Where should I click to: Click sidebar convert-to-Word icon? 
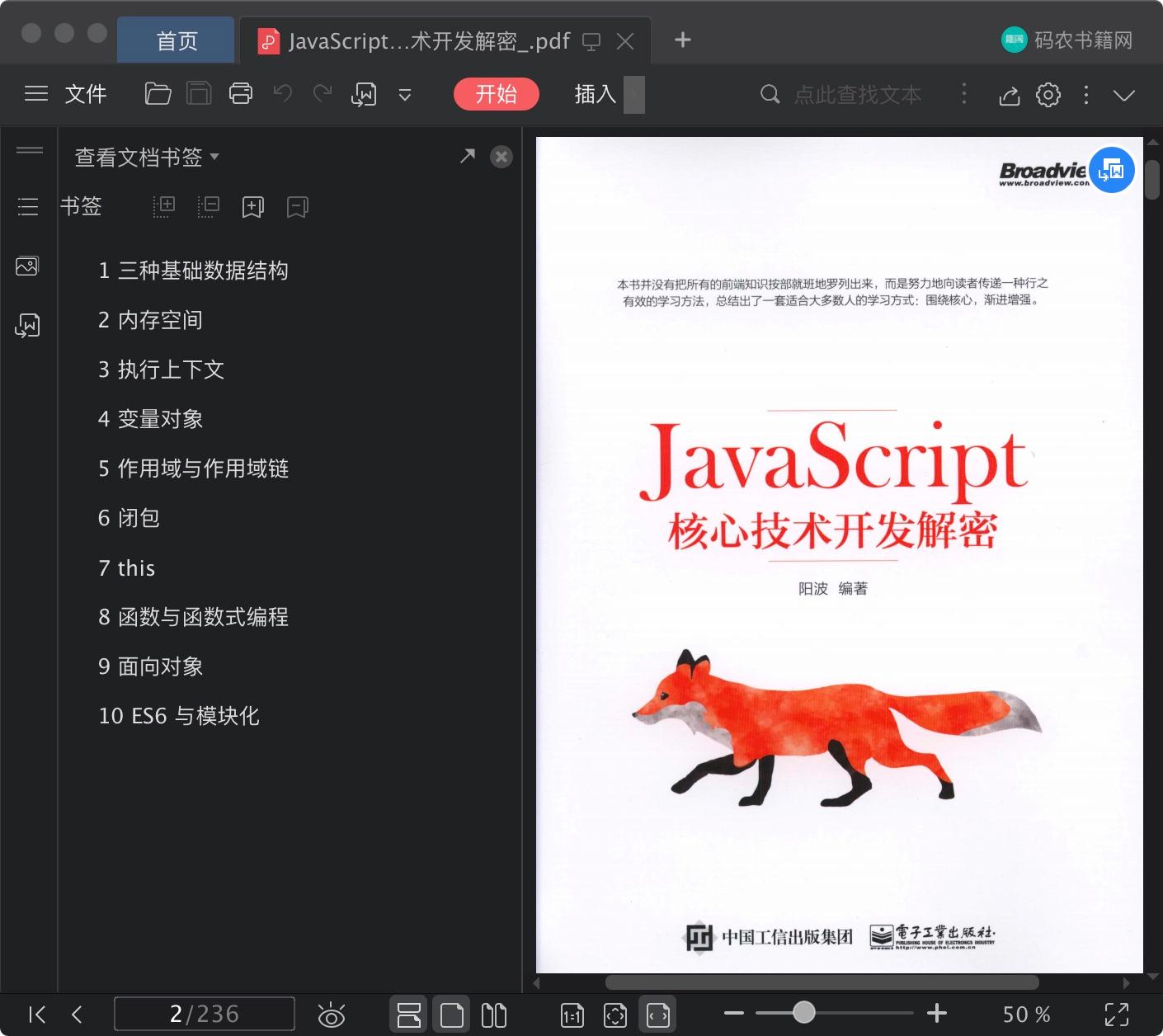coord(27,326)
